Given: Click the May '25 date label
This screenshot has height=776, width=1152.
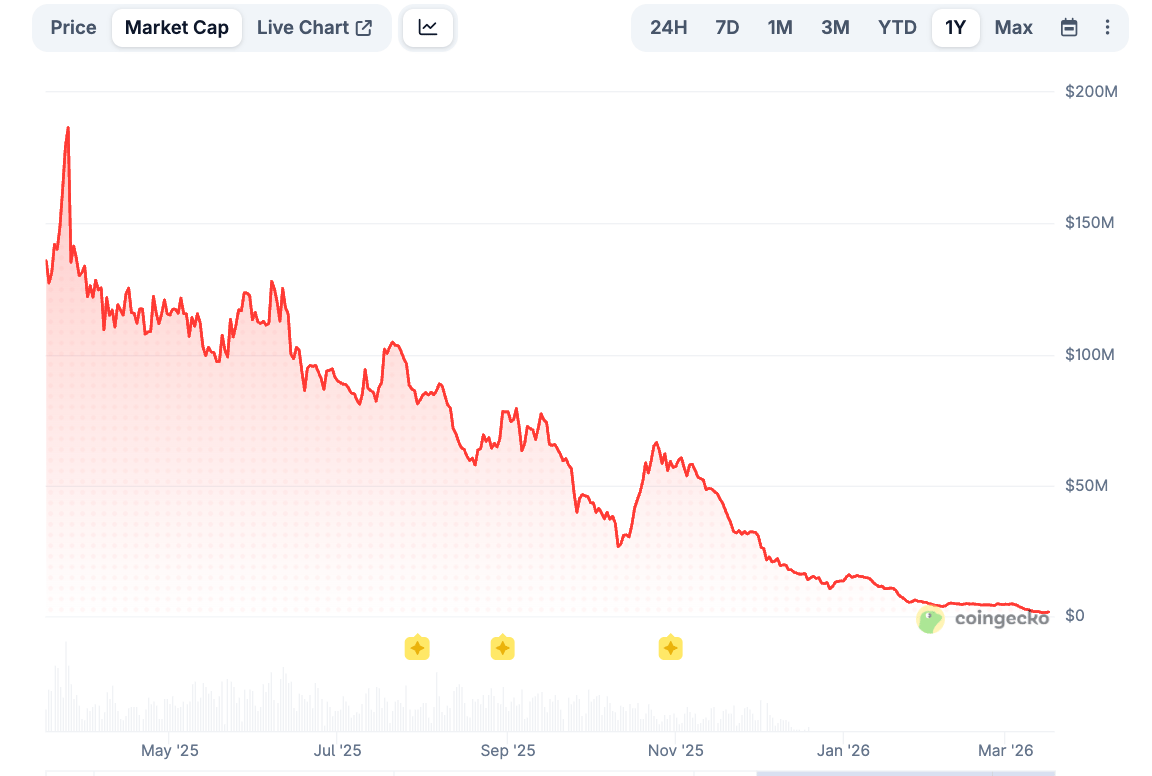Looking at the screenshot, I should (x=170, y=750).
